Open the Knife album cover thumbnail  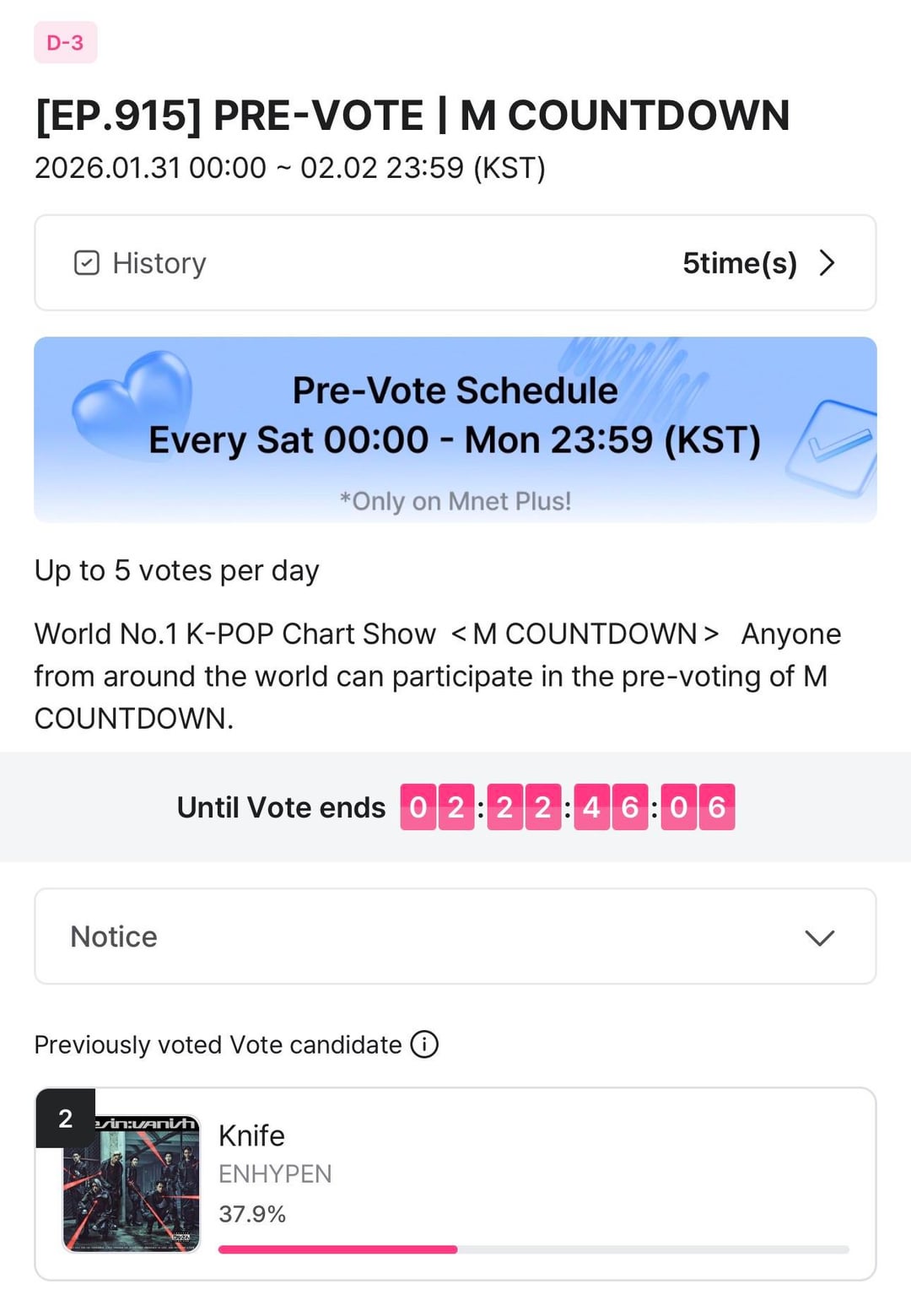point(132,1183)
